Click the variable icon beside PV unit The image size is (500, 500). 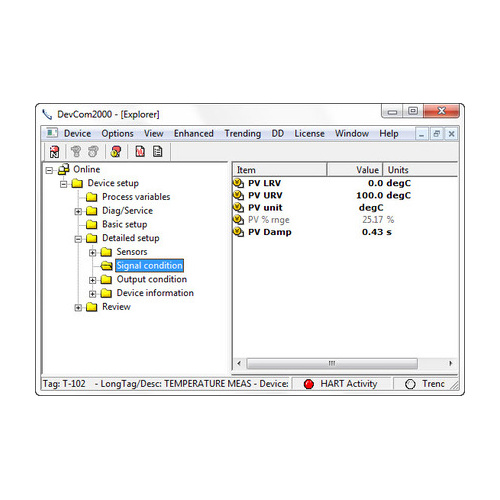[238, 207]
